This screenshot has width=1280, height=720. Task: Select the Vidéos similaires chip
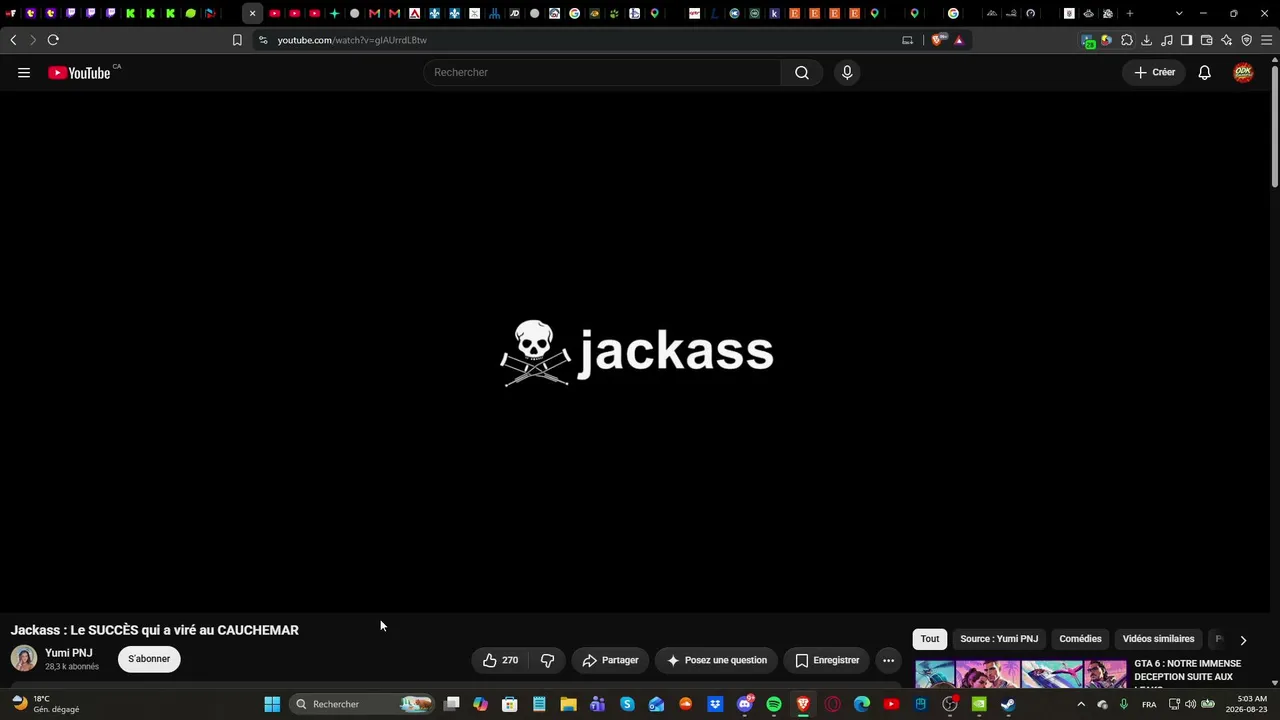1158,639
